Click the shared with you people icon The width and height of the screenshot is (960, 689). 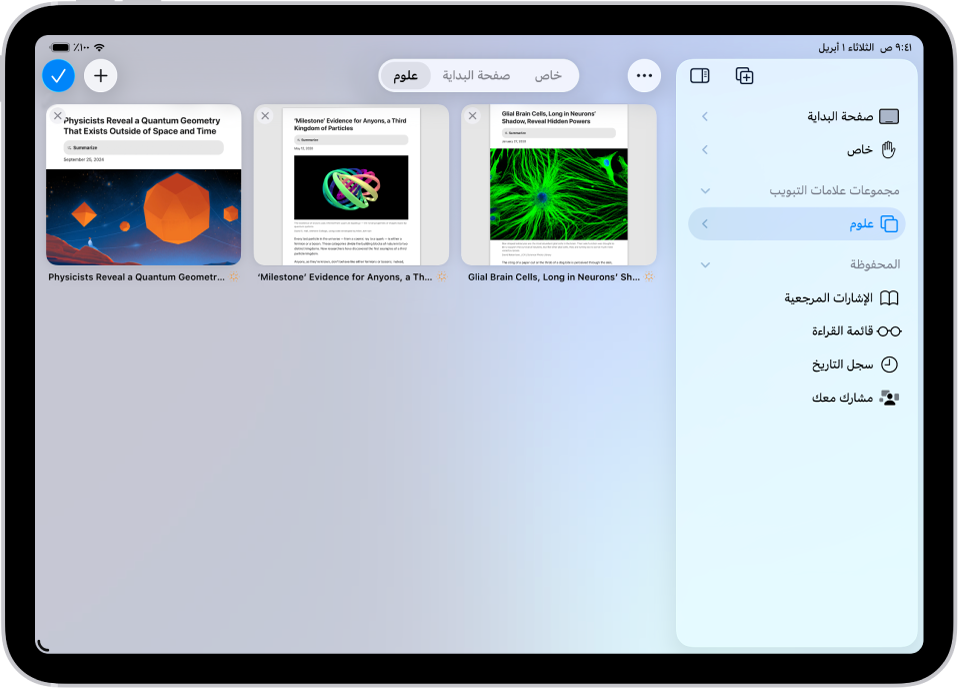pyautogui.click(x=889, y=398)
